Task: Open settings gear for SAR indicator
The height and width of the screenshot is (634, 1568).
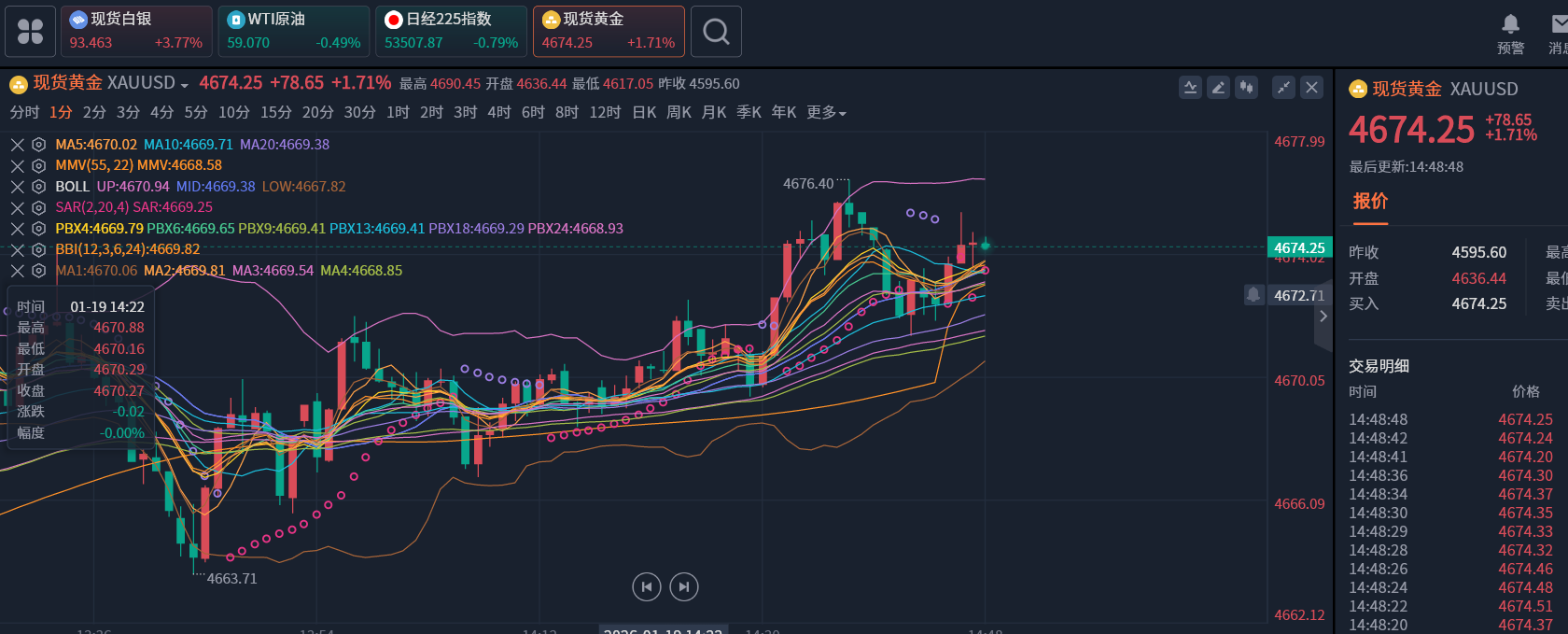Action: (x=38, y=207)
